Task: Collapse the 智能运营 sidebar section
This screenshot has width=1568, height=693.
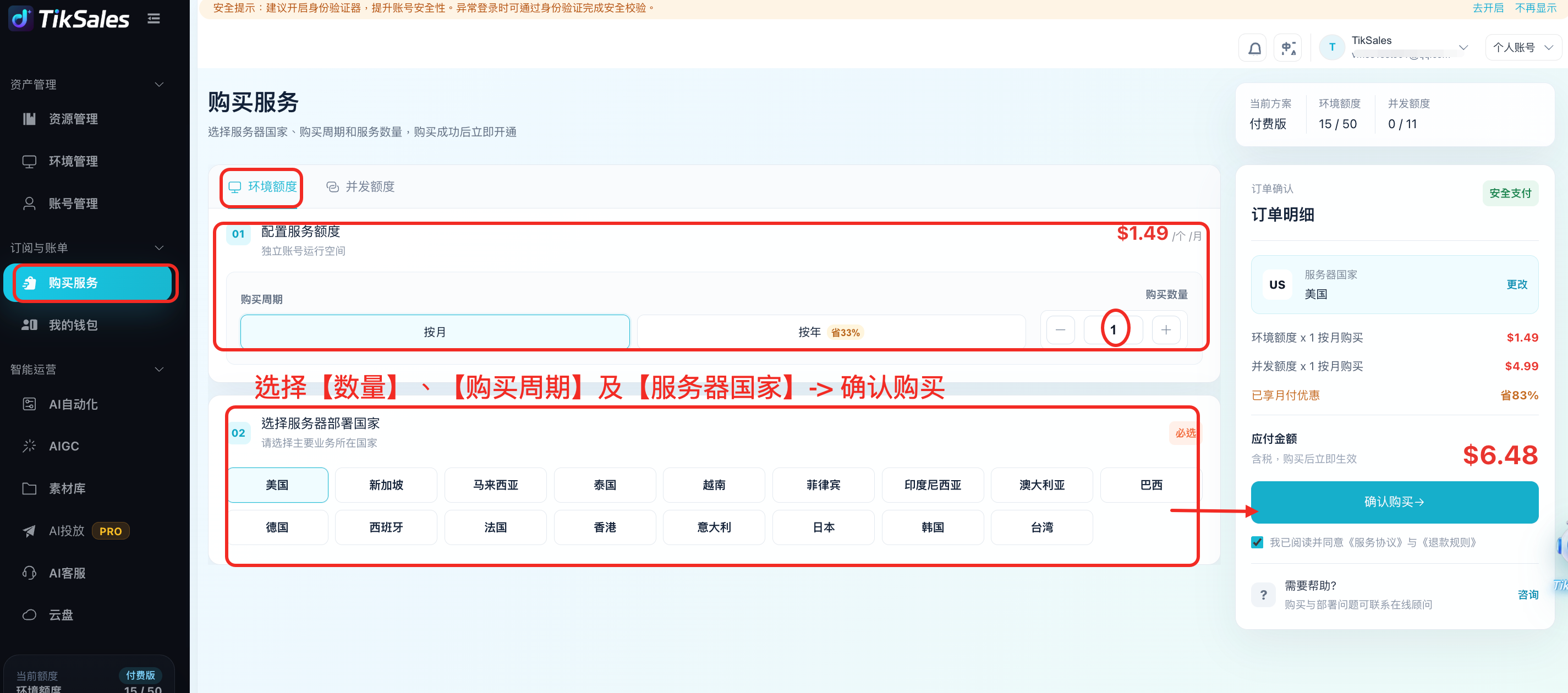Action: [159, 369]
